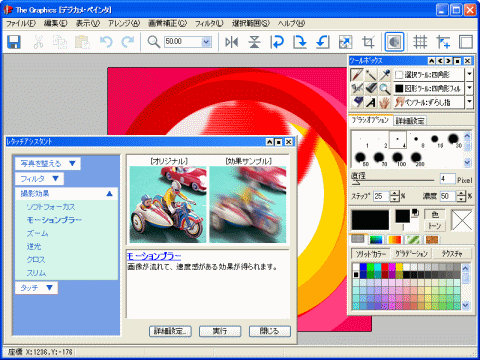This screenshot has width=480, height=360.
Task: Switch to the グラデーション palette tab
Action: (x=412, y=254)
